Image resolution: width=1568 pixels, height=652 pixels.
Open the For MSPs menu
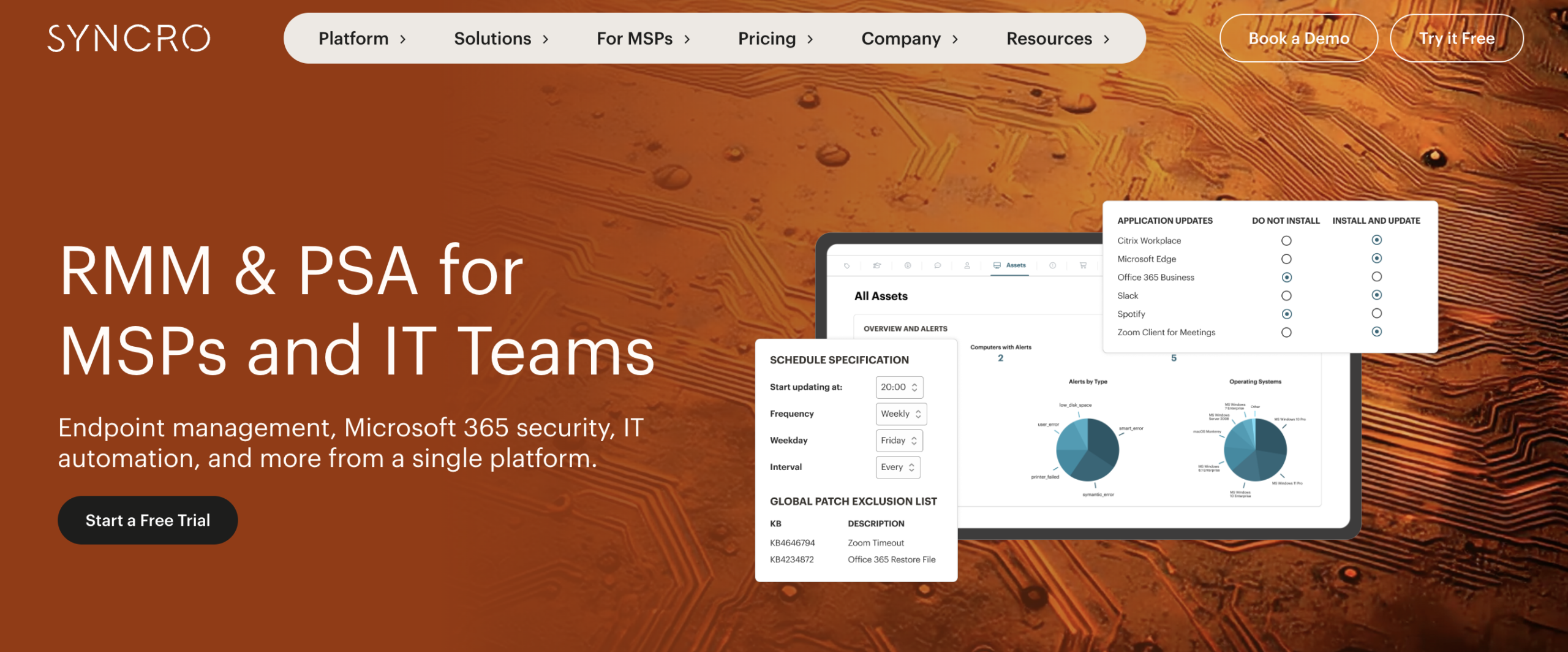pyautogui.click(x=644, y=39)
